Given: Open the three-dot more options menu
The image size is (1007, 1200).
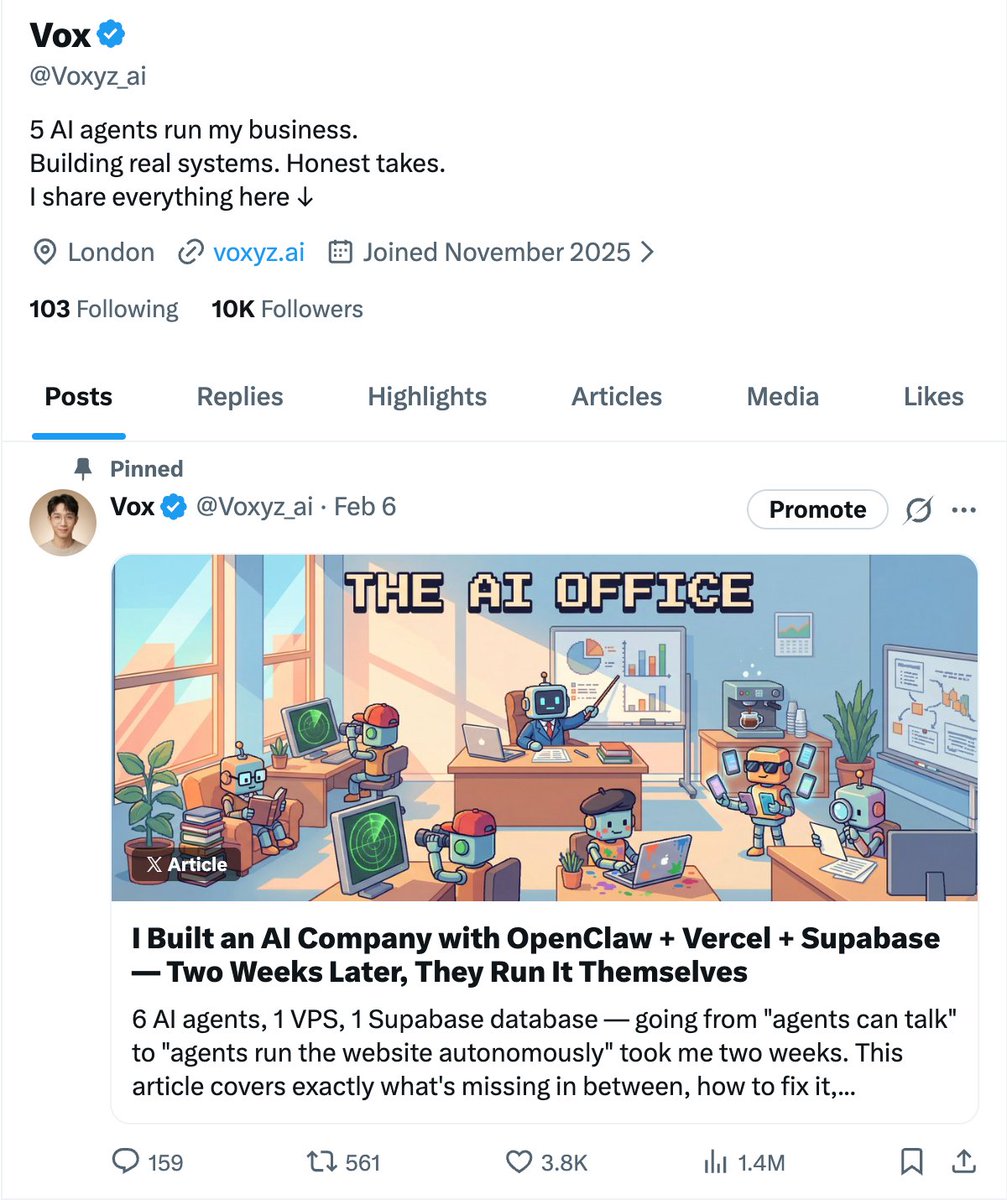Looking at the screenshot, I should (964, 510).
